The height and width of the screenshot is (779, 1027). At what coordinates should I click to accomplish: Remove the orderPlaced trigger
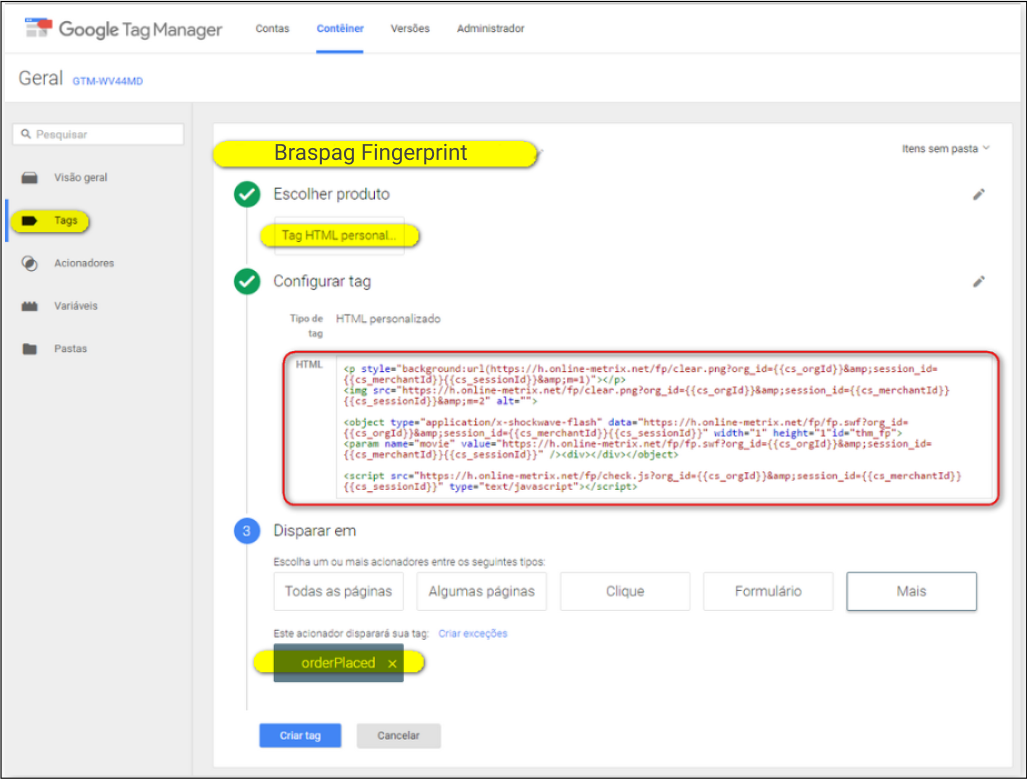(391, 662)
